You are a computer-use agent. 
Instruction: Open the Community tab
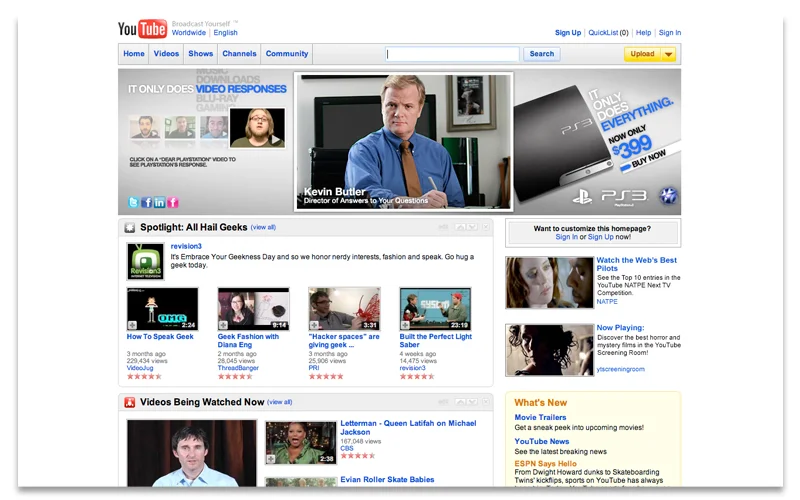(287, 54)
